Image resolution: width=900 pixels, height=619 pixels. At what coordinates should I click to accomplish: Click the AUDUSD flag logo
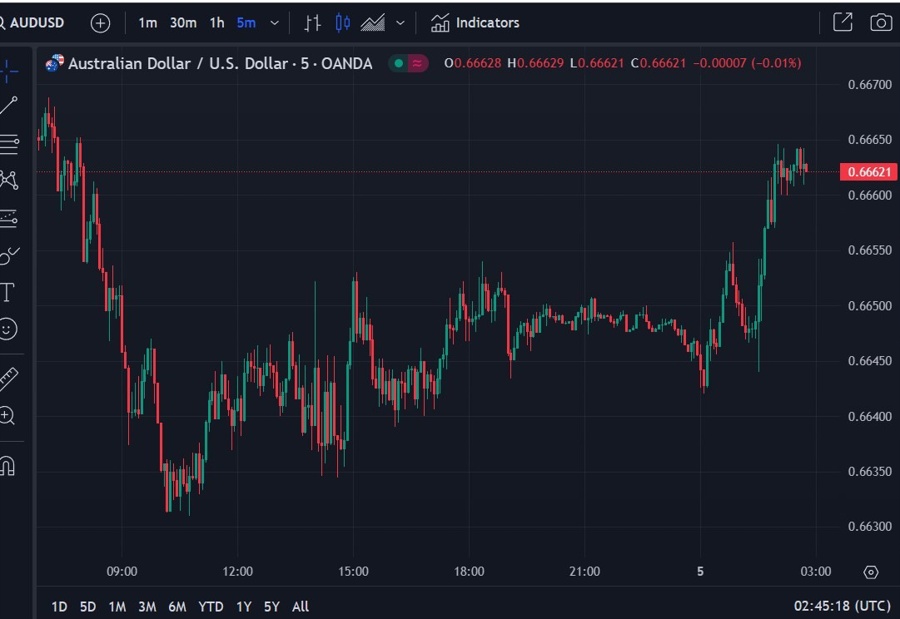(x=55, y=63)
